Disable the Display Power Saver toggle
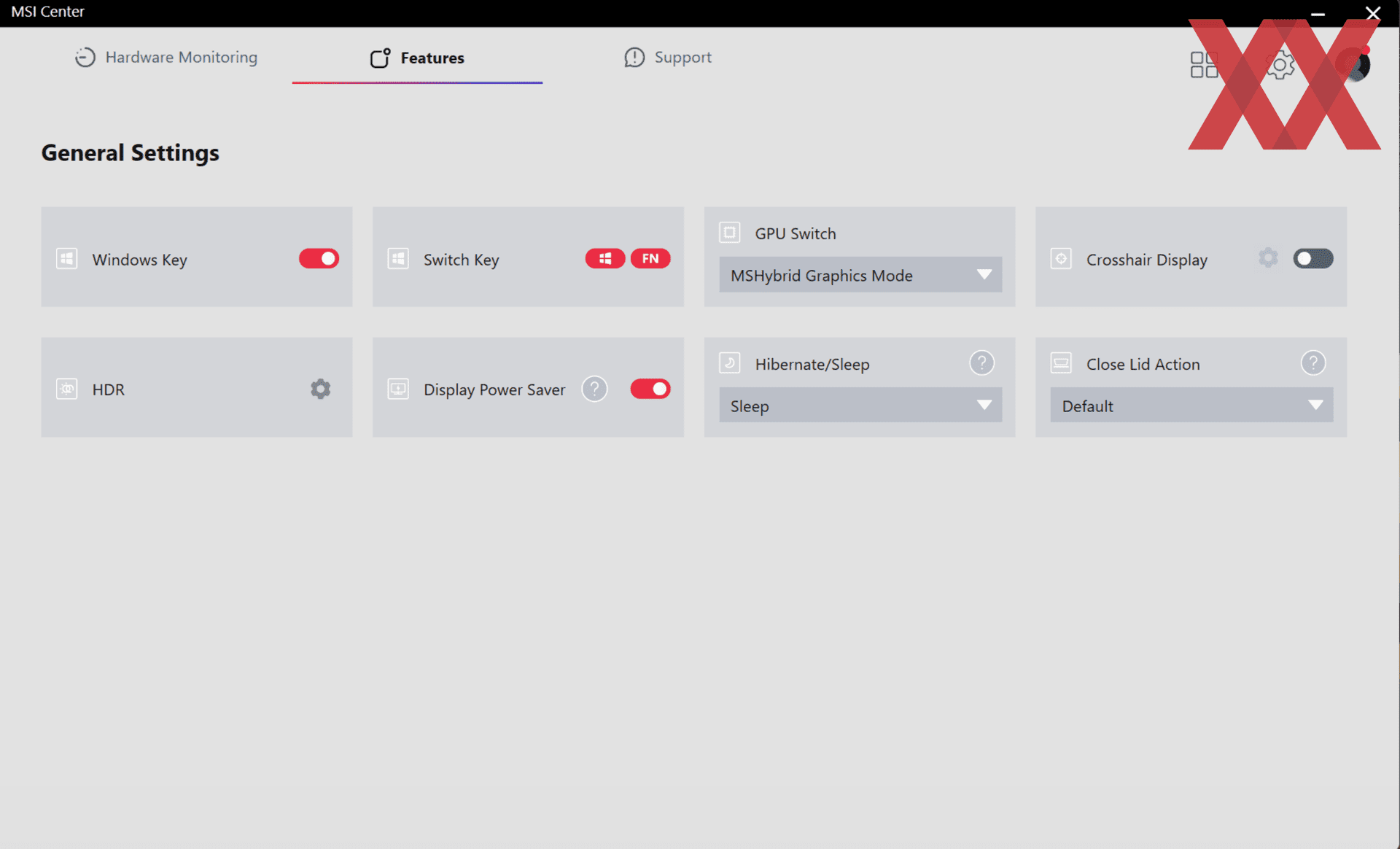 tap(650, 389)
